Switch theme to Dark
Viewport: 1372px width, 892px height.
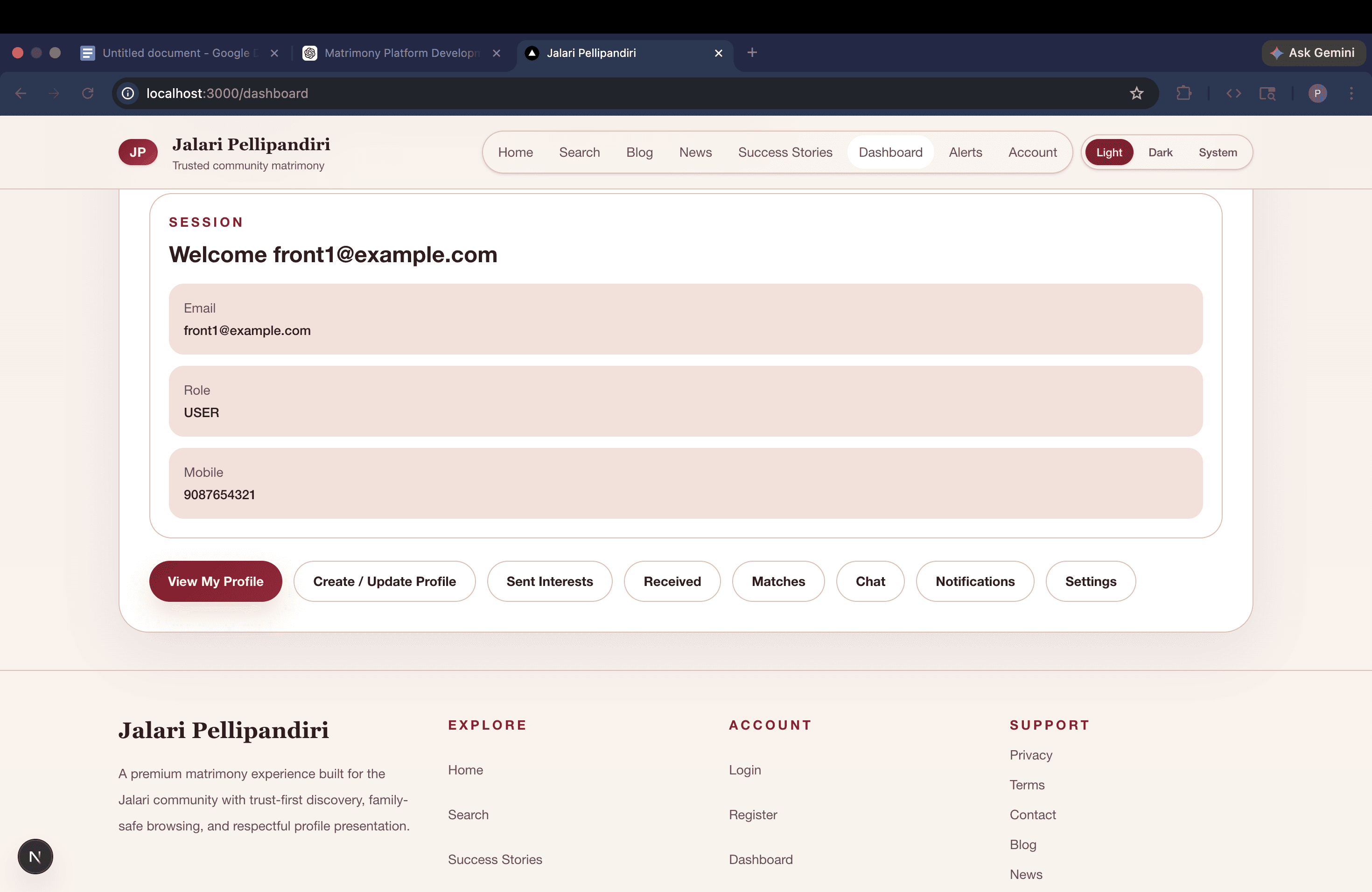(1160, 153)
